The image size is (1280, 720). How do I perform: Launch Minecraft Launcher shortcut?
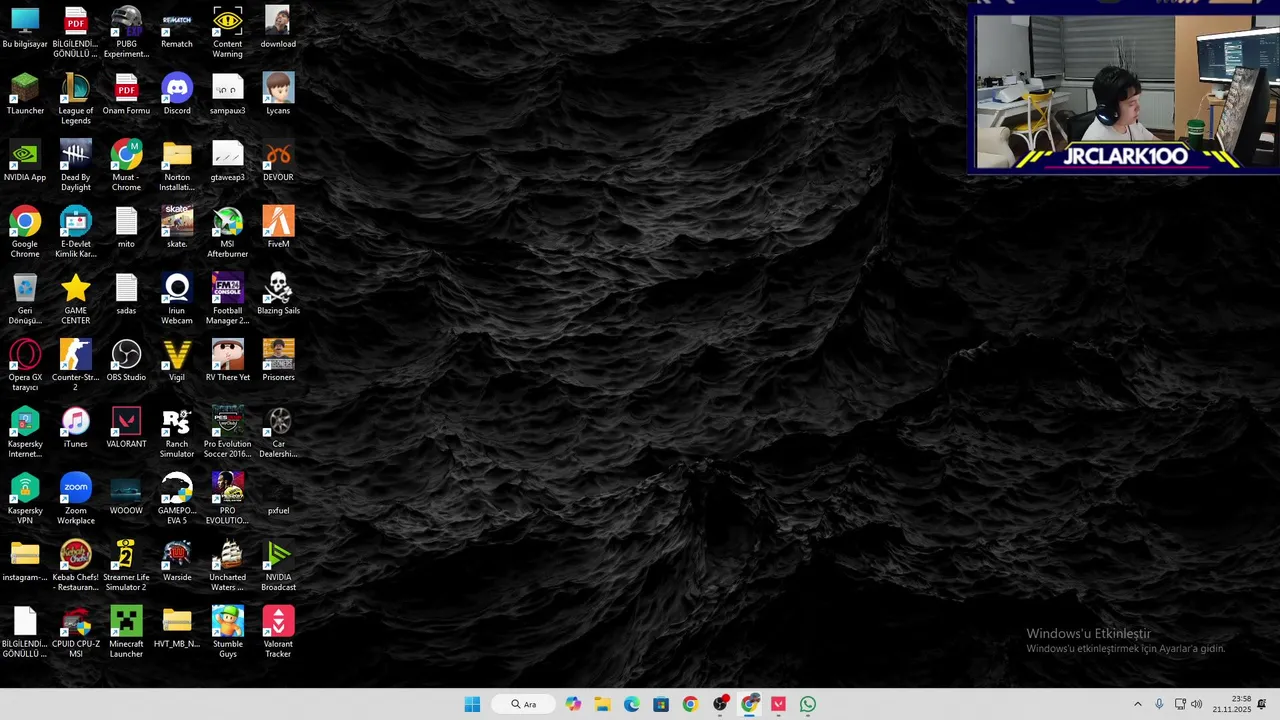(x=126, y=632)
